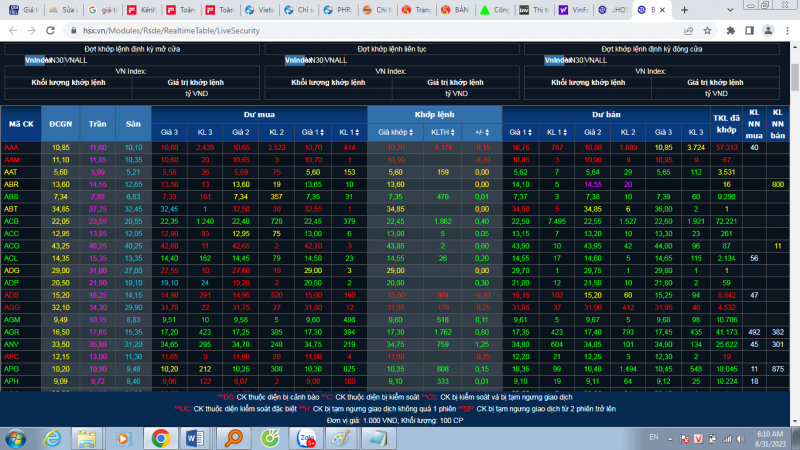
Task: Sort by the KLTH column header
Action: coord(442,132)
